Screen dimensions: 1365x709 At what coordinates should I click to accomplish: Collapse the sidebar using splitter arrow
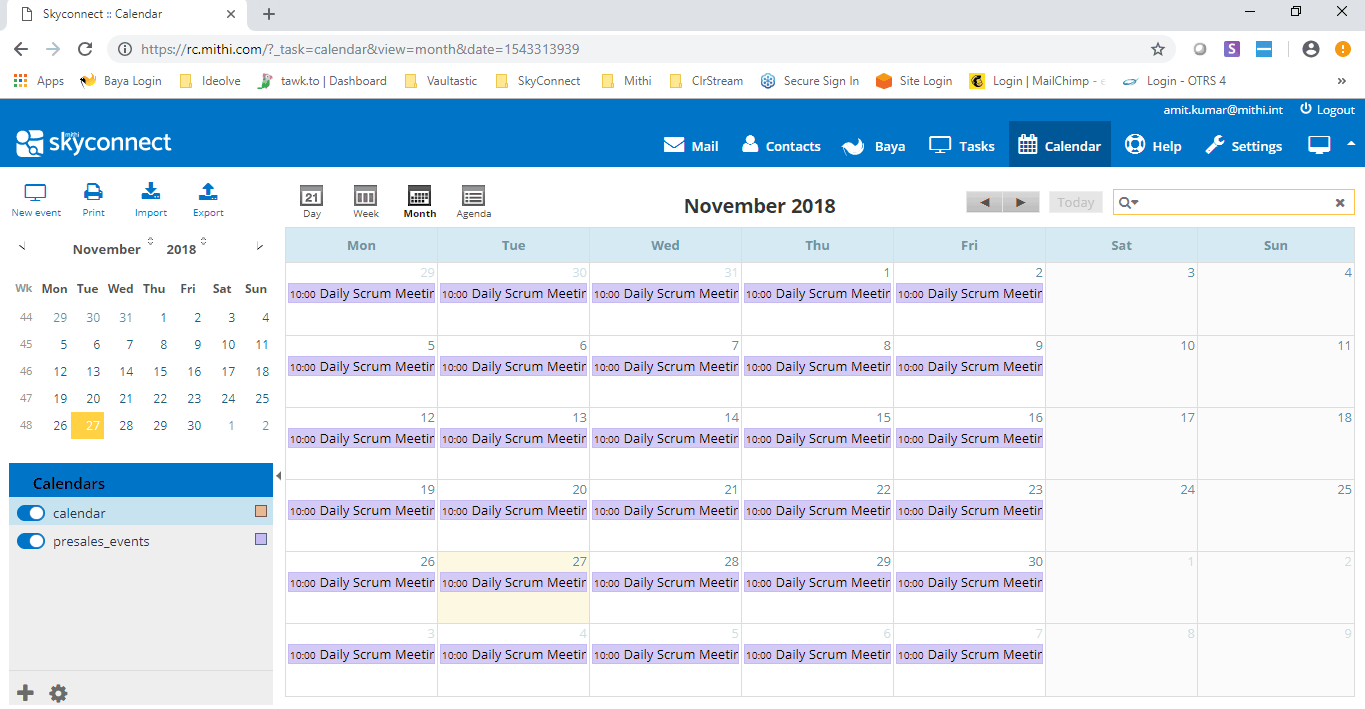(278, 476)
